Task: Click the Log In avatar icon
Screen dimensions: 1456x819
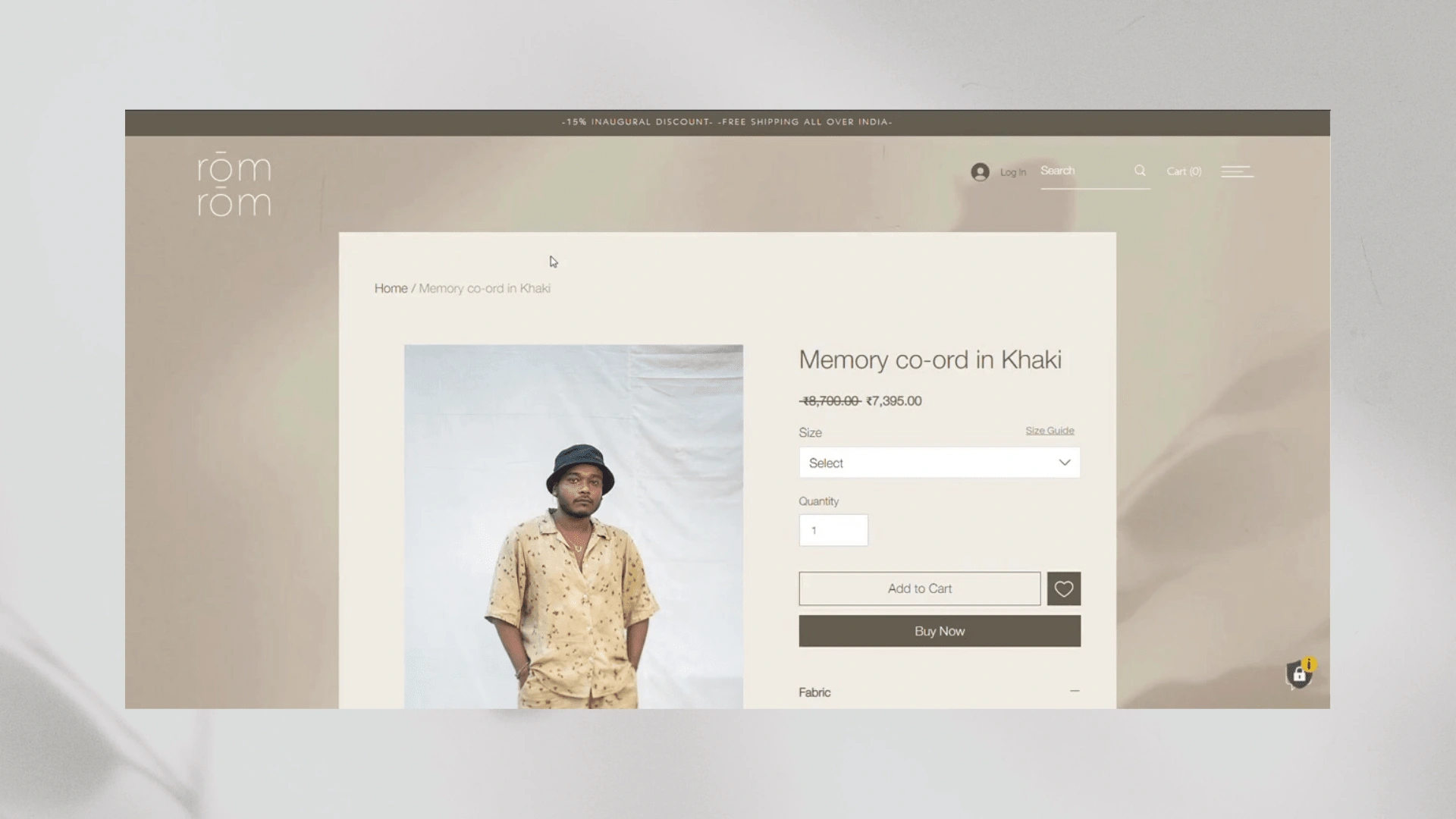Action: click(x=980, y=172)
